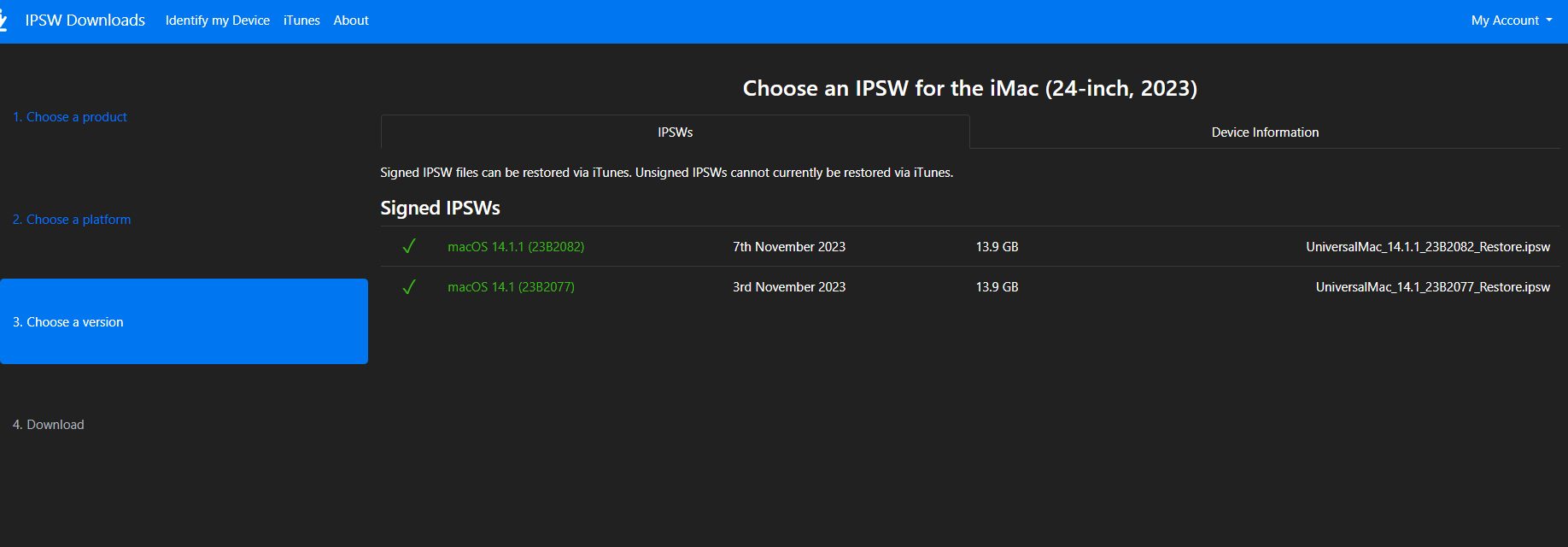
Task: Switch to the Device Information tab
Action: pos(1265,132)
